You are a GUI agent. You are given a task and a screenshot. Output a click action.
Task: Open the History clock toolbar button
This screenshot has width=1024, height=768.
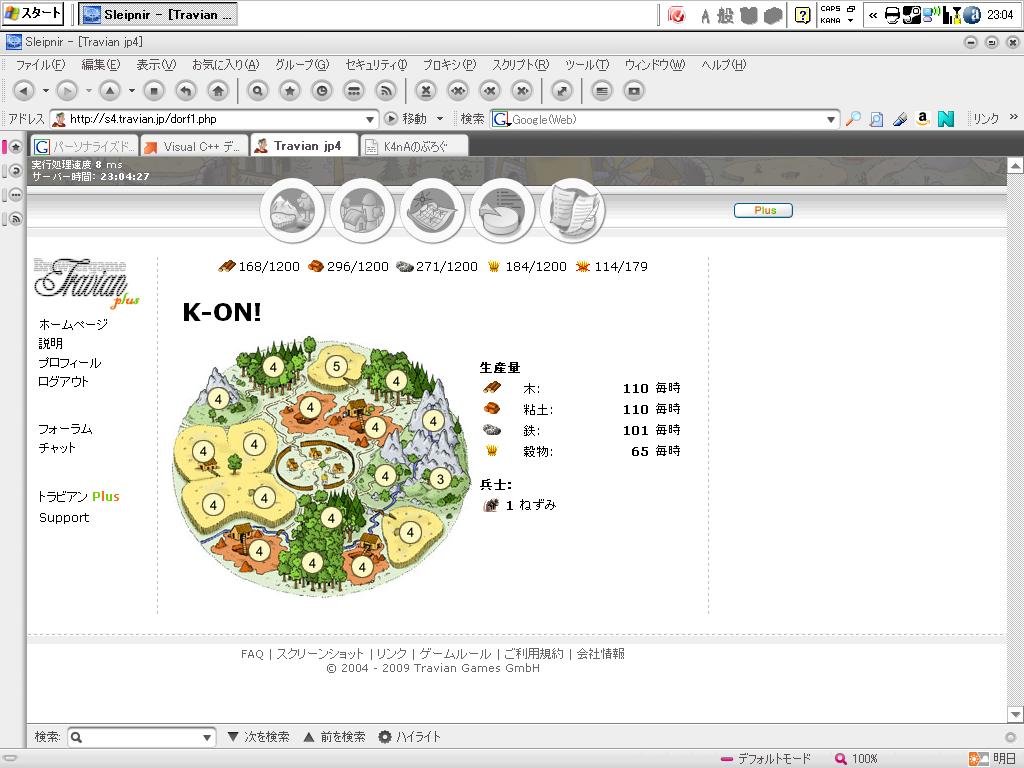tap(322, 91)
